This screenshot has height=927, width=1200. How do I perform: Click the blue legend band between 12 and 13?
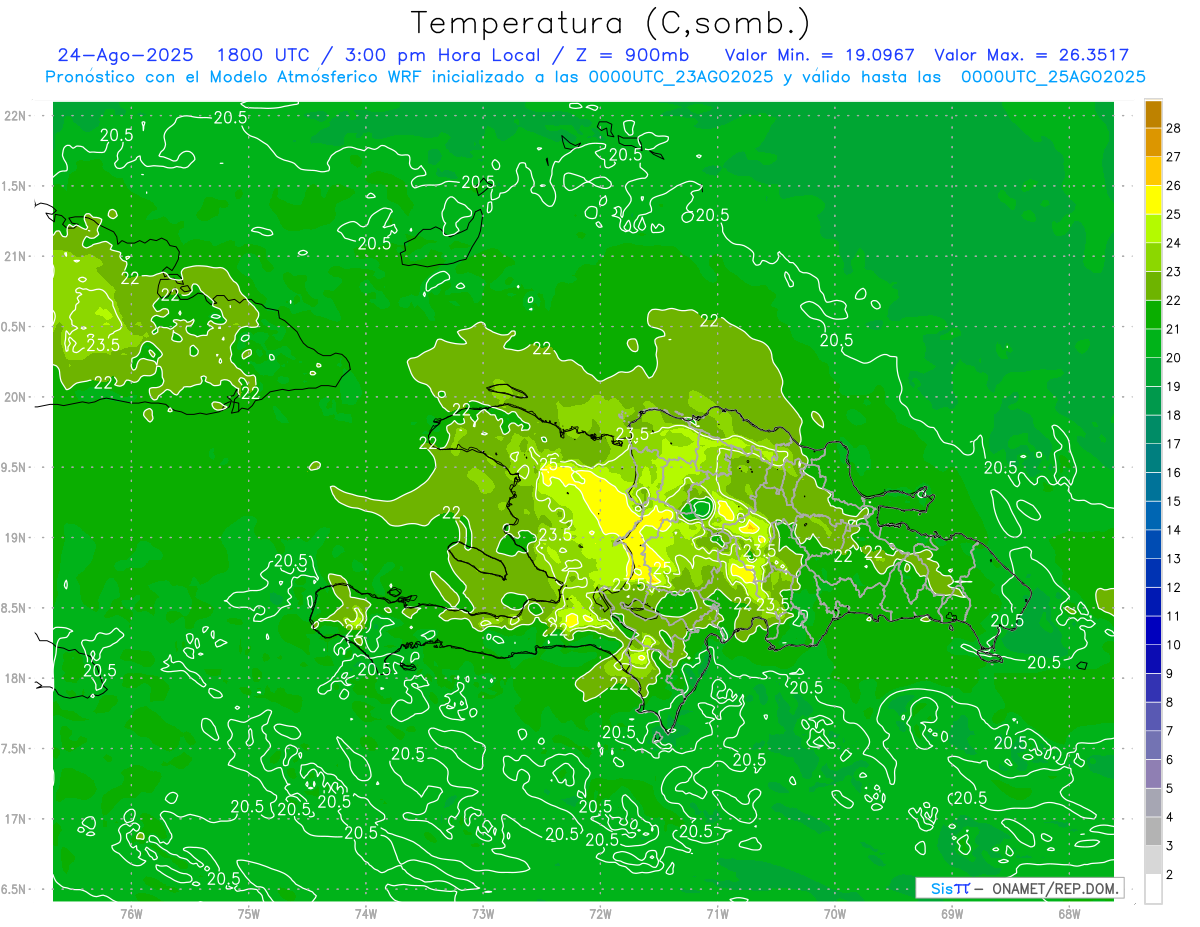coord(1153,573)
